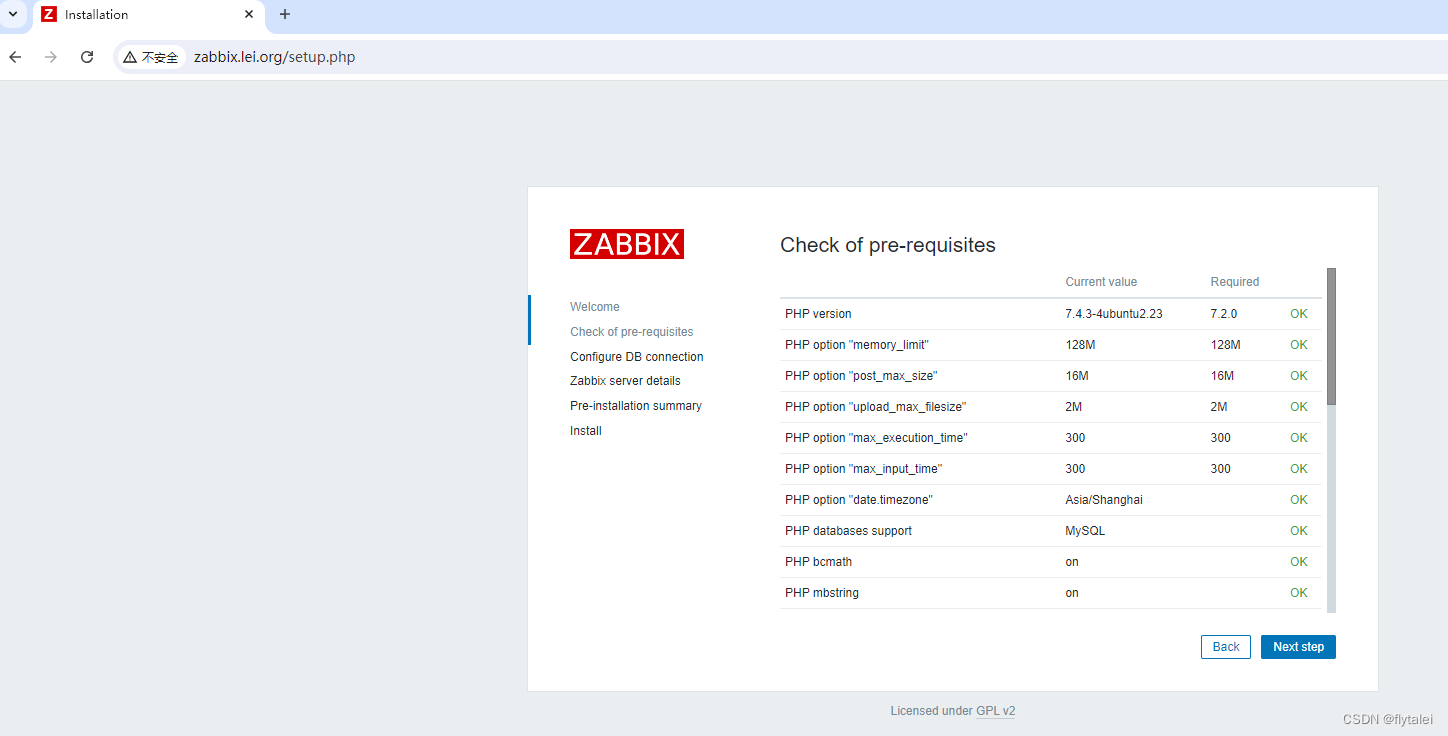Click OK status in PHP mbstring row
This screenshot has width=1448, height=736.
pos(1299,593)
